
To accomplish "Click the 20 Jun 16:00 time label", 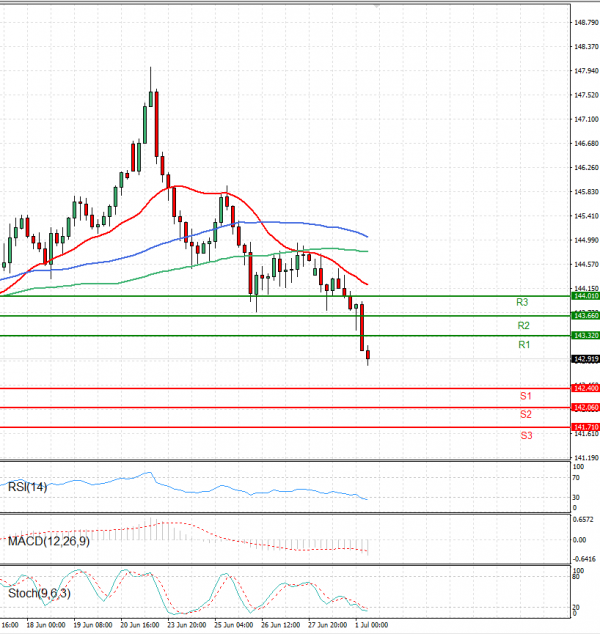I will 140,625.
